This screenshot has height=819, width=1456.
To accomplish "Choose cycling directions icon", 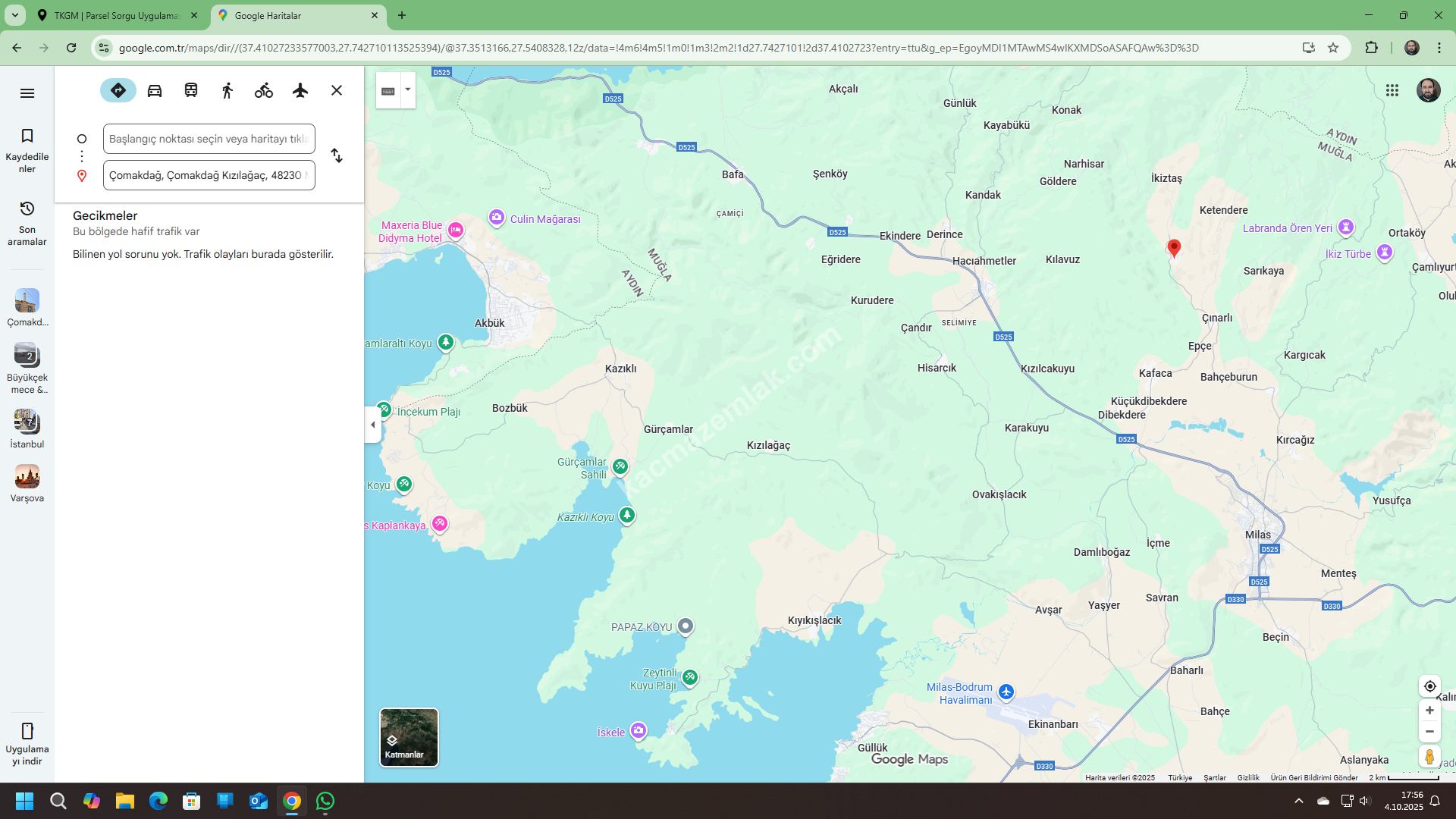I will (264, 90).
